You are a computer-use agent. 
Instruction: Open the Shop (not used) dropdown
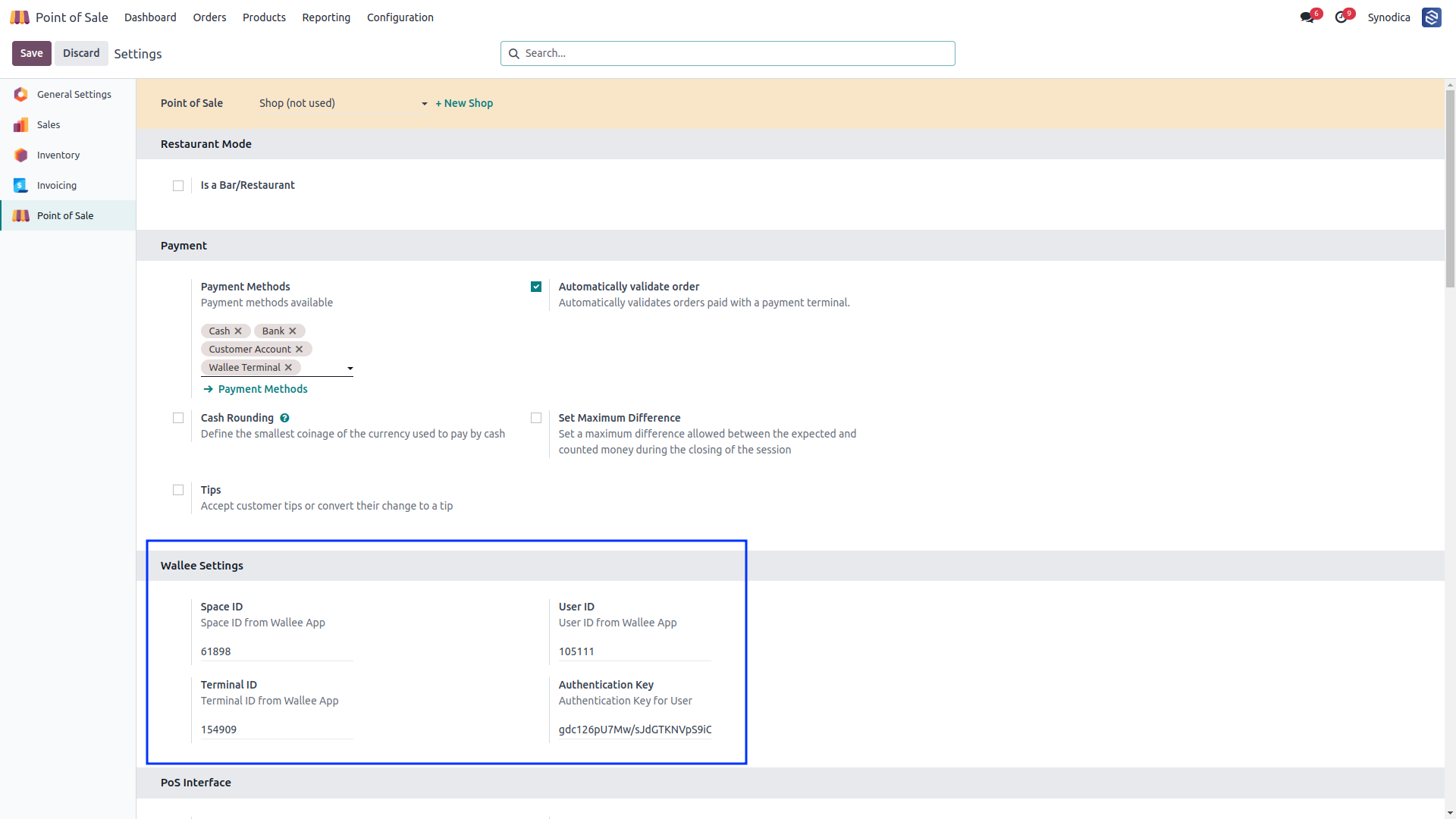pyautogui.click(x=344, y=103)
